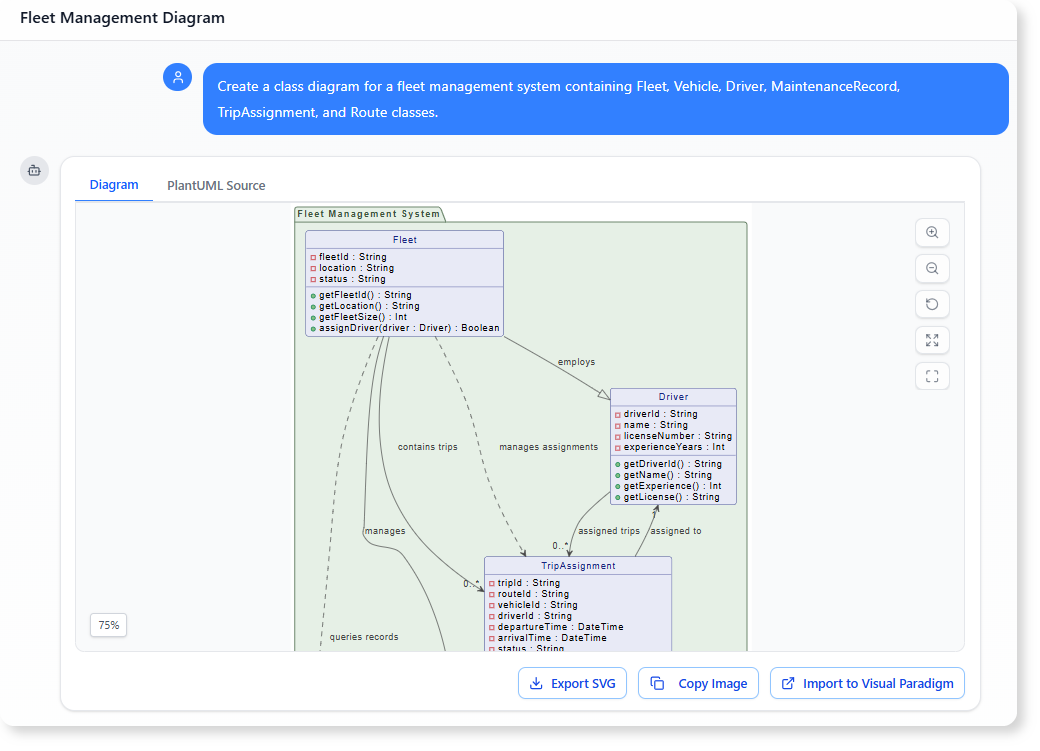Image resolution: width=1040 pixels, height=751 pixels.
Task: Click the TripAssignment class header
Action: 578,565
